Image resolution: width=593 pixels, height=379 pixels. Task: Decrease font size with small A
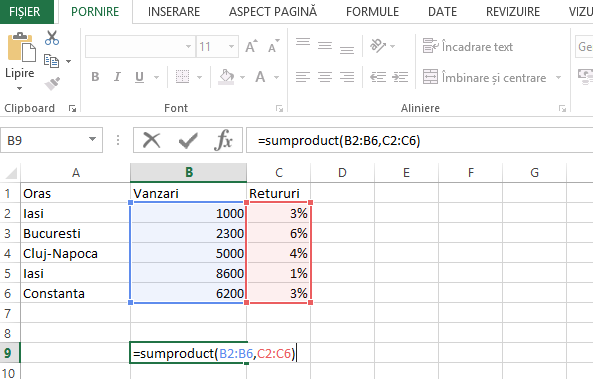pyautogui.click(x=274, y=47)
